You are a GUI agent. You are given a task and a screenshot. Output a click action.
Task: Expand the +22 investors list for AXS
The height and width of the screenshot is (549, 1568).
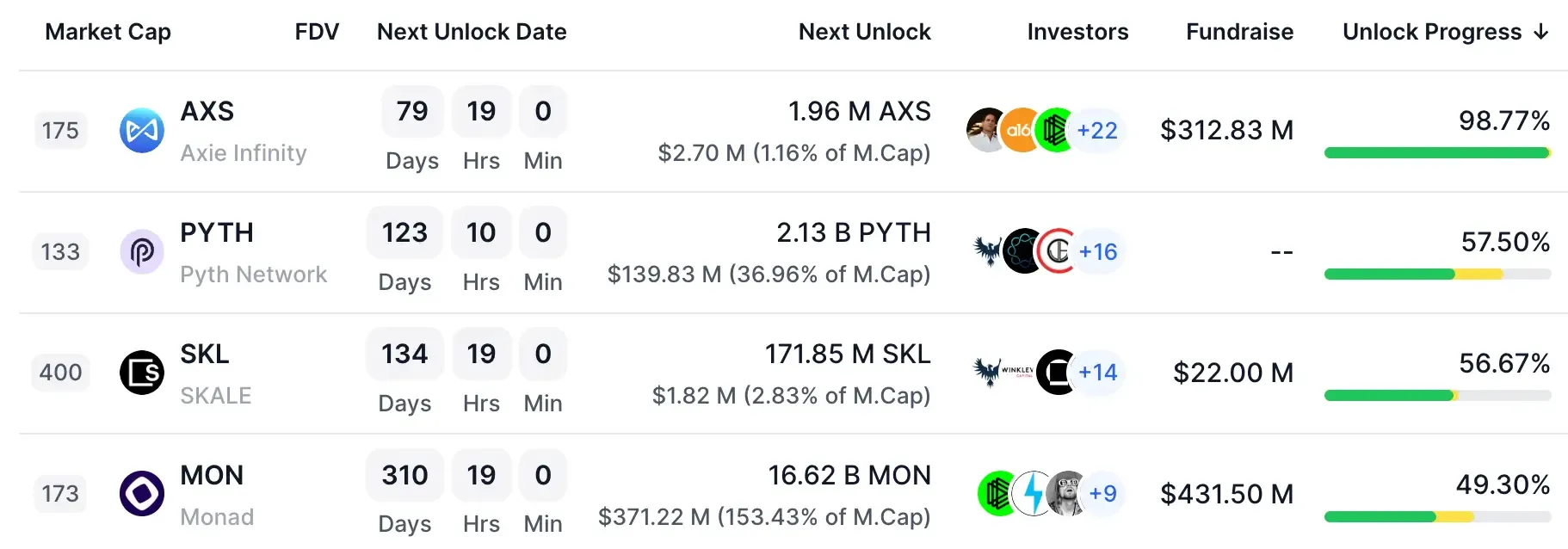pos(1097,131)
